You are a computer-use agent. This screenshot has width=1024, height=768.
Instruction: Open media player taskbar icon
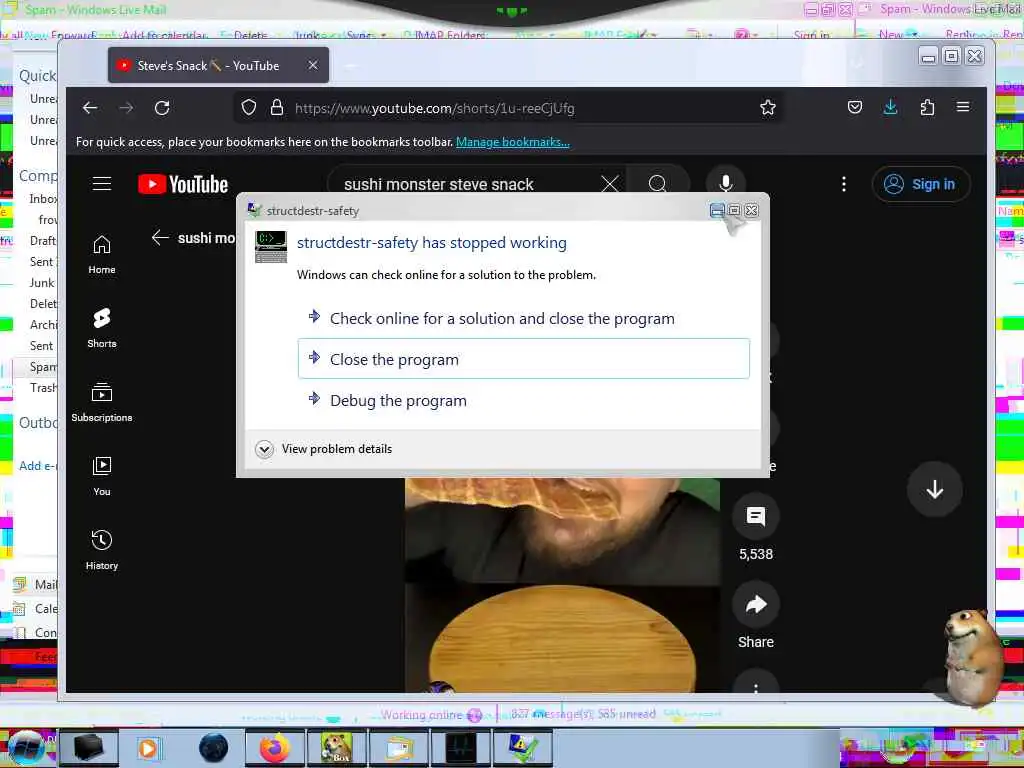pos(148,748)
